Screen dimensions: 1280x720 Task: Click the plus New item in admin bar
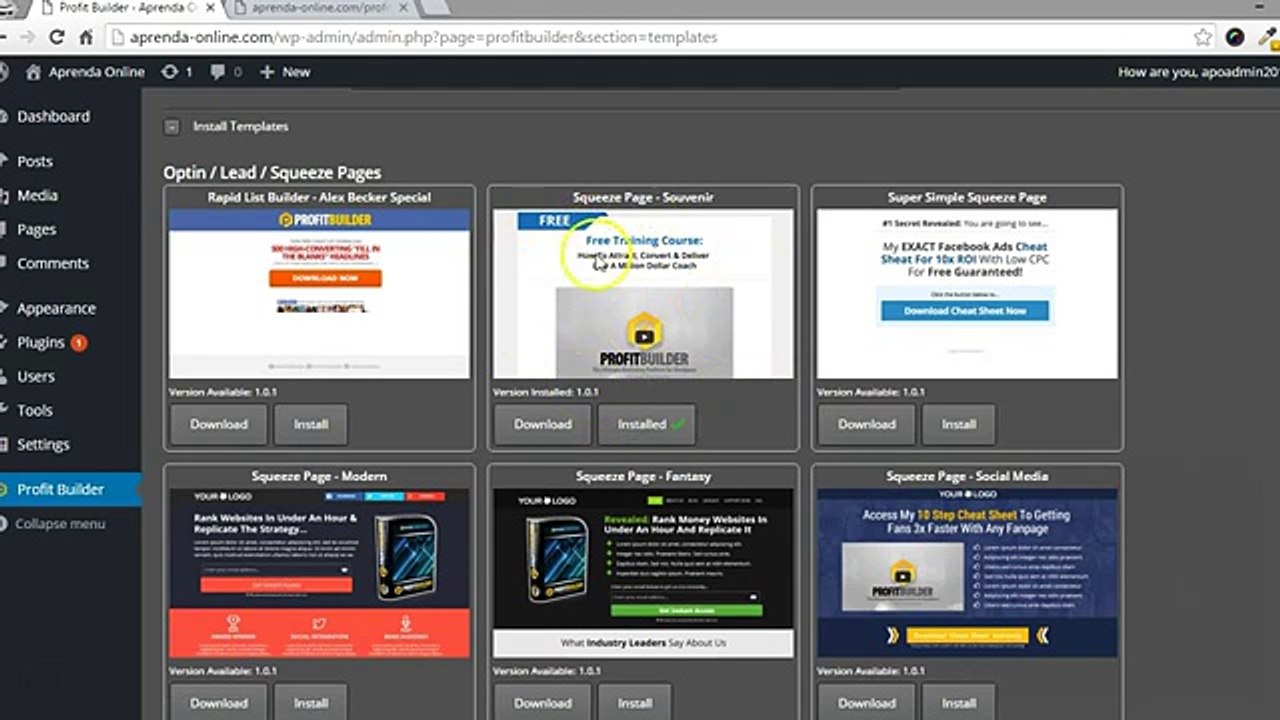(x=285, y=72)
